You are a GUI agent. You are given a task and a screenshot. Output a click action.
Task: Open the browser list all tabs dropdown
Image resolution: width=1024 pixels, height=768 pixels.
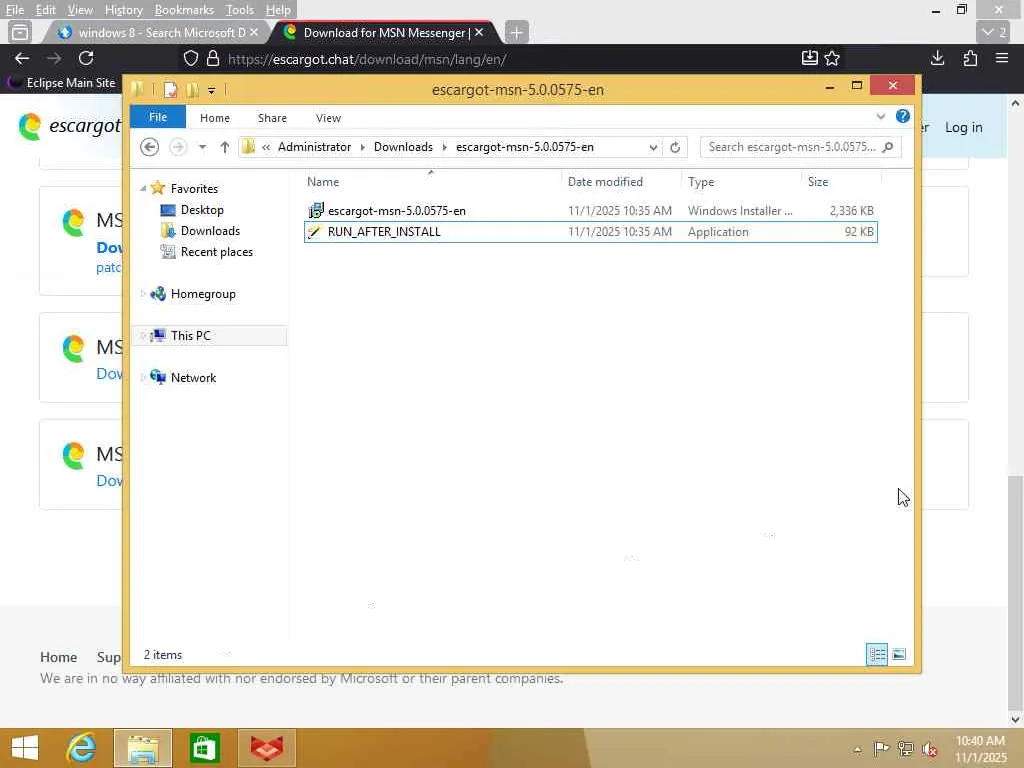994,32
